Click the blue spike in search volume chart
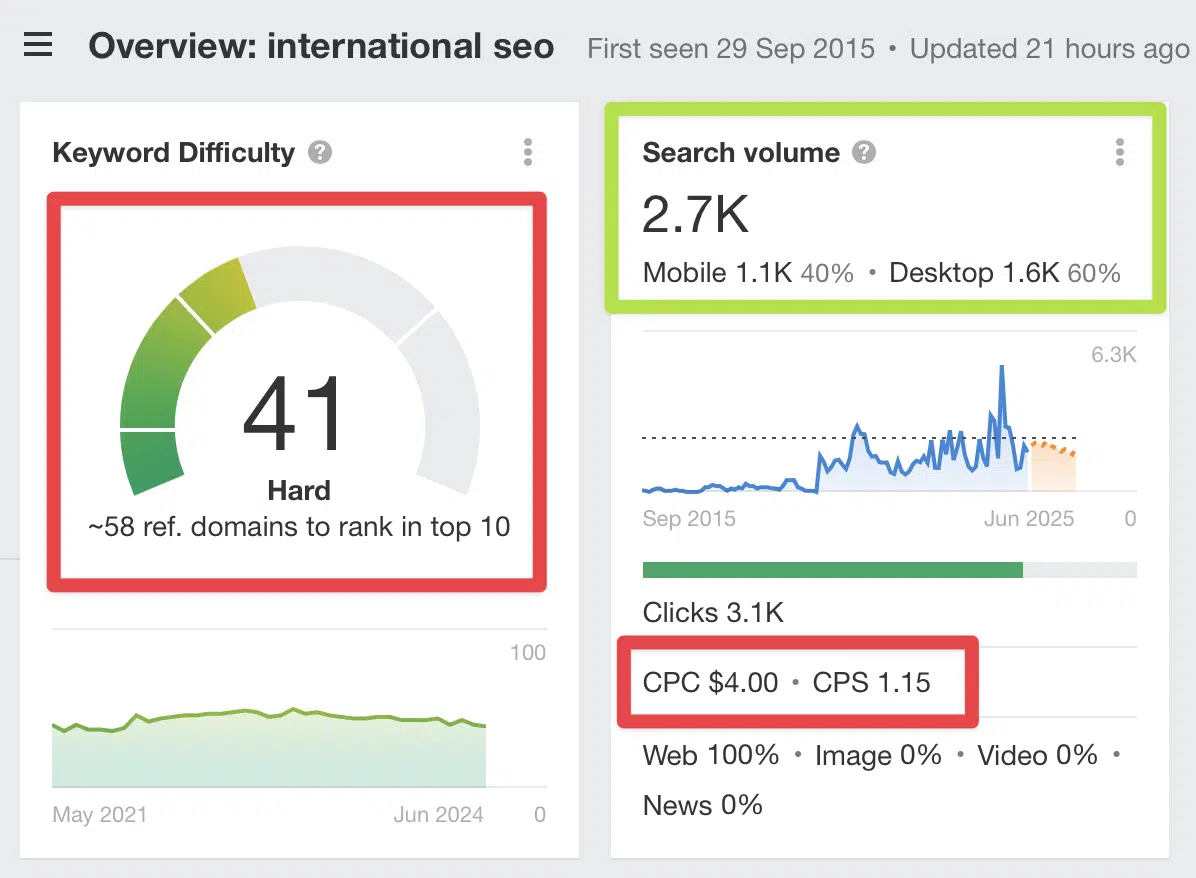The height and width of the screenshot is (878, 1196). point(1001,412)
